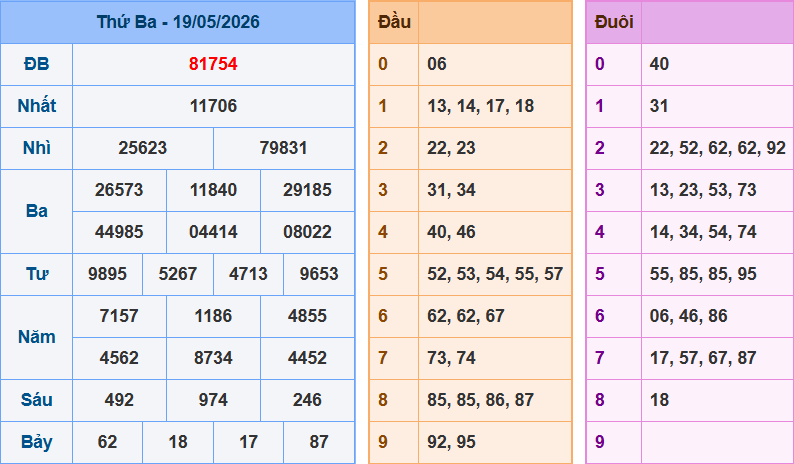Select Sáu prize number 492
This screenshot has height=464, width=794.
point(119,400)
